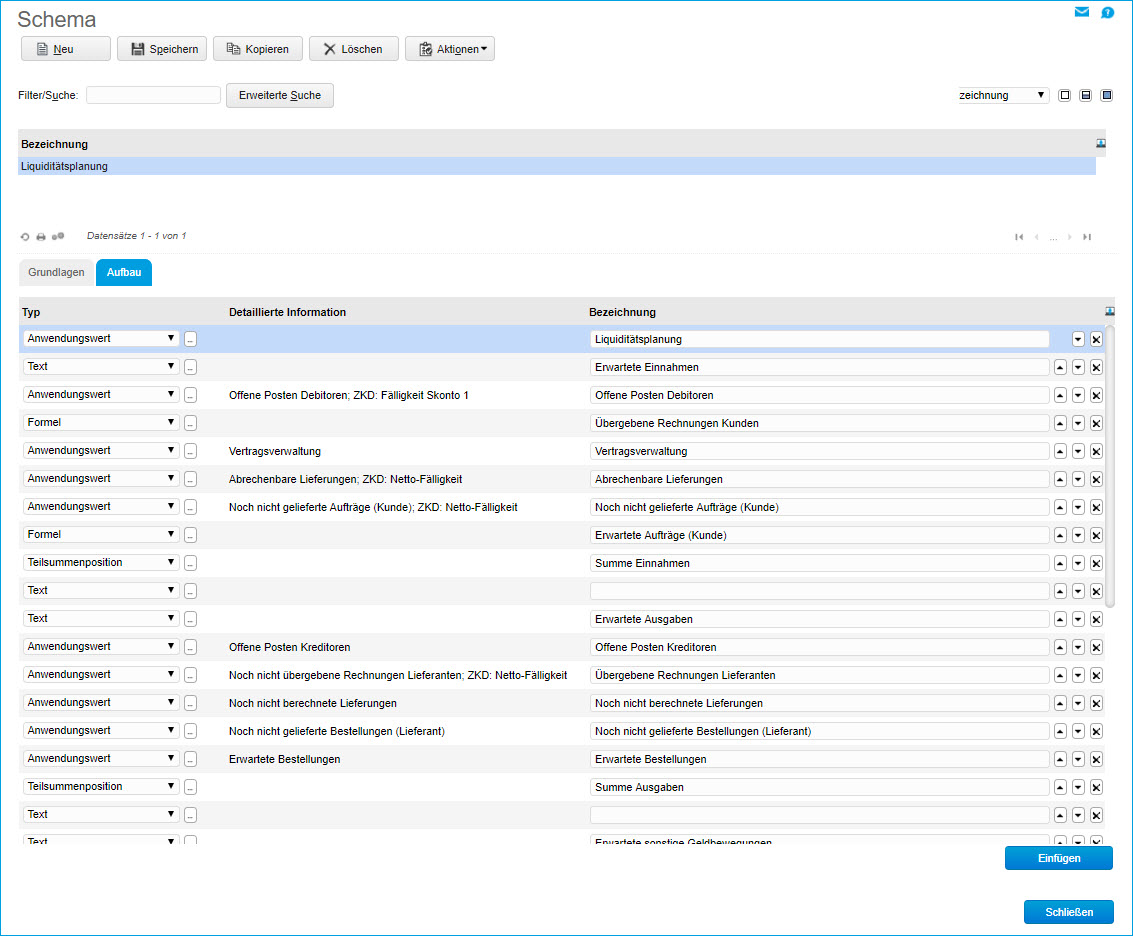Screen dimensions: 1133x936
Task: Select the full-view layout toggle at top right
Action: 1107,95
